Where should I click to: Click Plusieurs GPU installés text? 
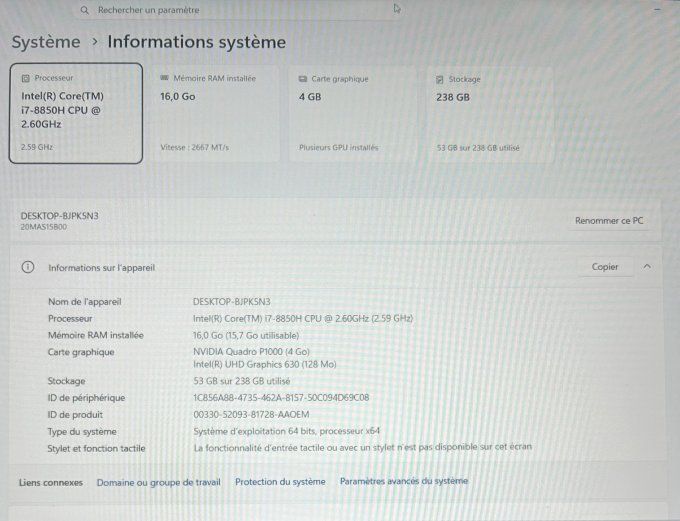[339, 147]
